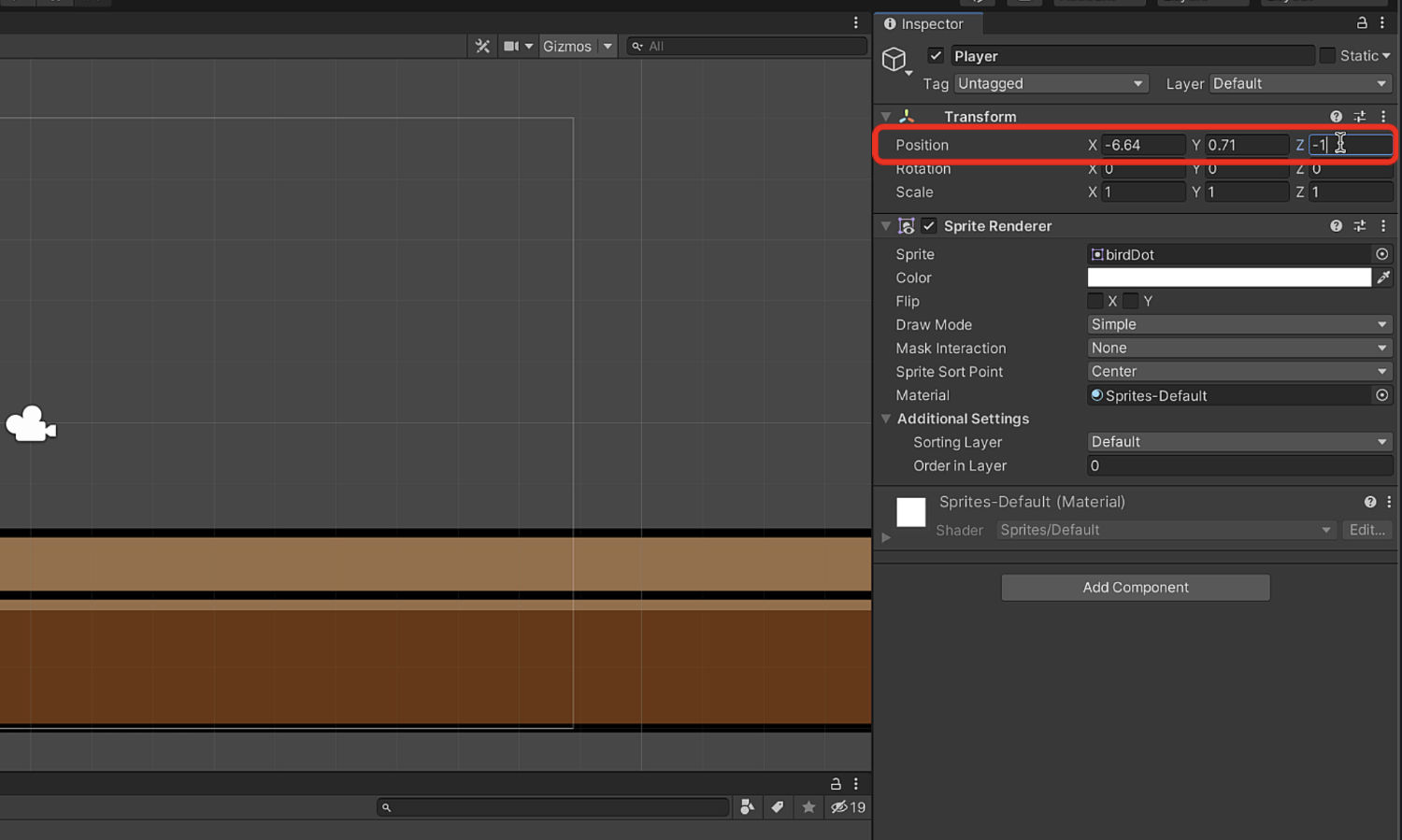
Task: Collapse the Sprite Renderer component
Action: 886,226
